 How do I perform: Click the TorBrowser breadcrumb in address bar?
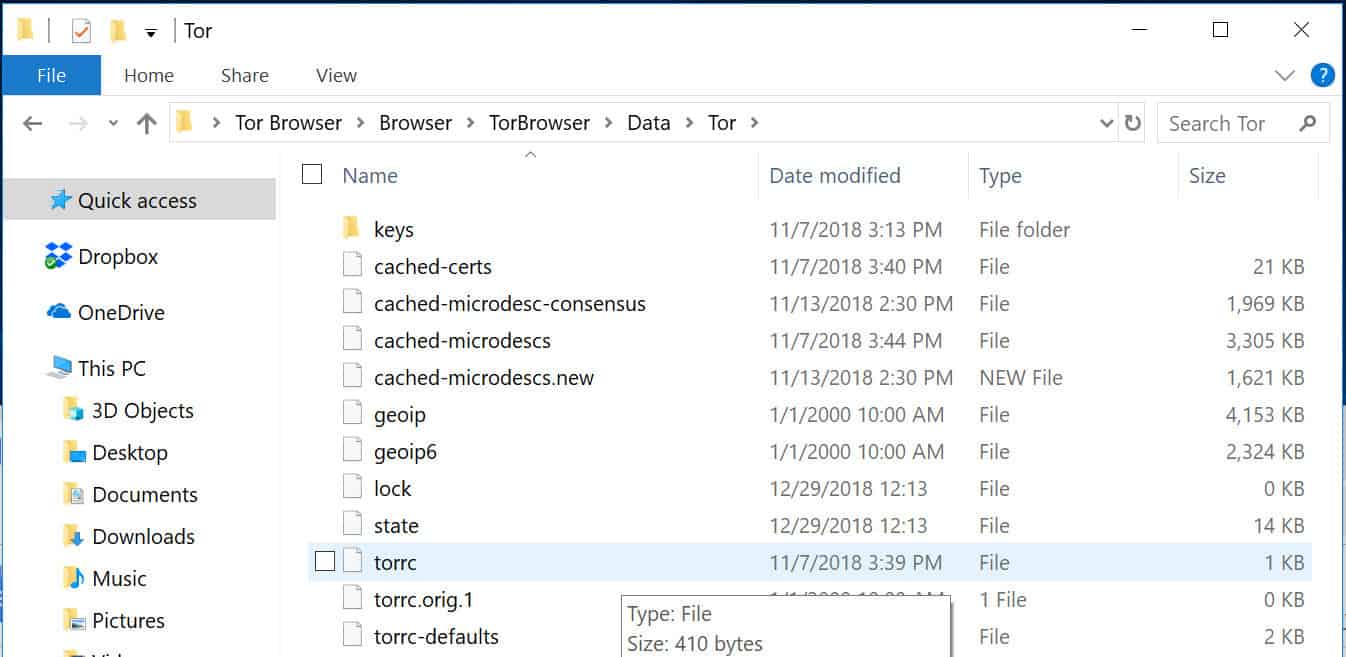[538, 123]
